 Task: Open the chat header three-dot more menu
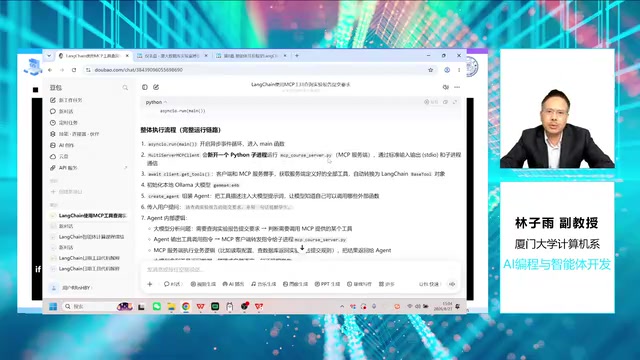457,87
